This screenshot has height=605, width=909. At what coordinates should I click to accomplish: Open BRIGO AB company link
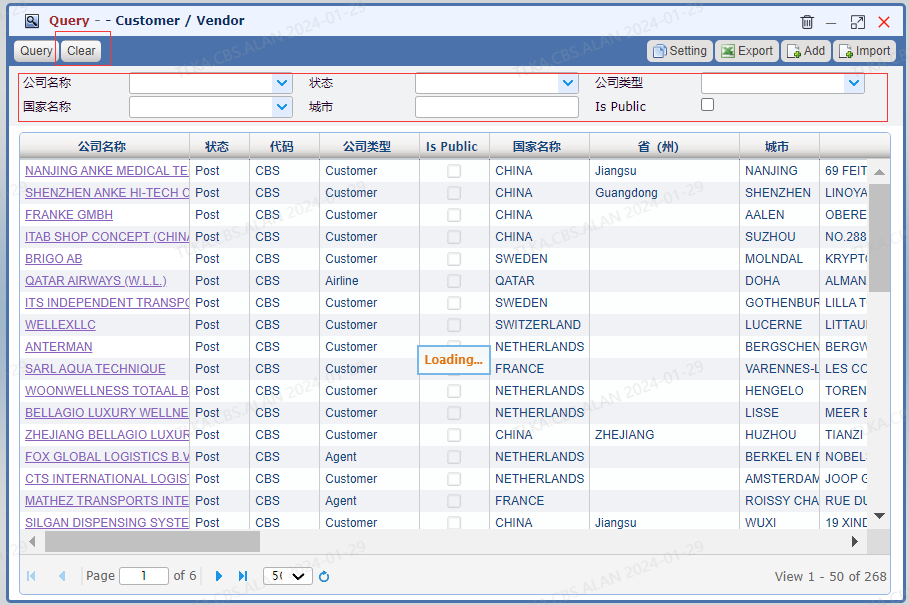[x=53, y=259]
